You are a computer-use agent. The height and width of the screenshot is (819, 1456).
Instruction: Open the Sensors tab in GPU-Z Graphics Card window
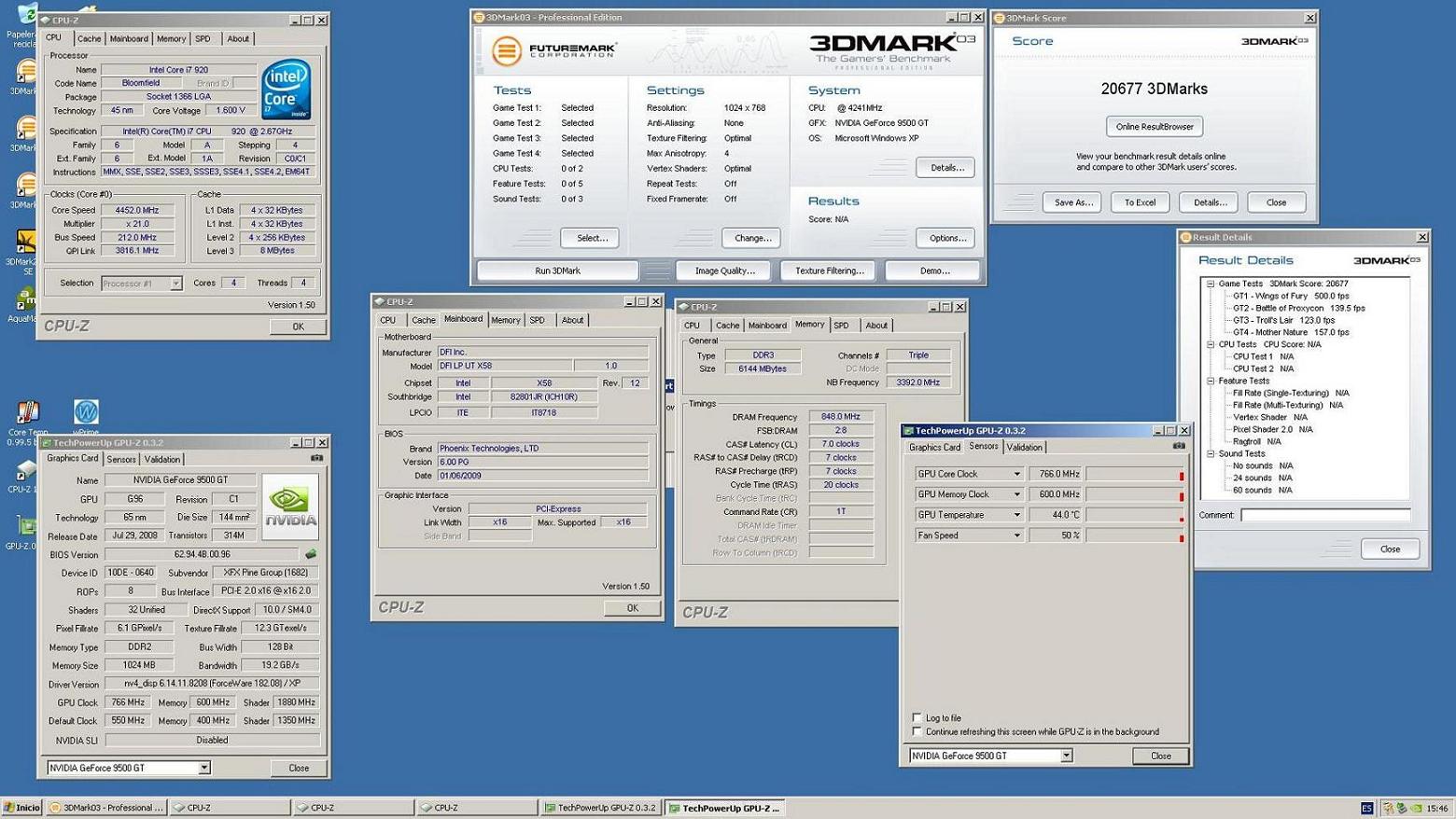point(121,459)
